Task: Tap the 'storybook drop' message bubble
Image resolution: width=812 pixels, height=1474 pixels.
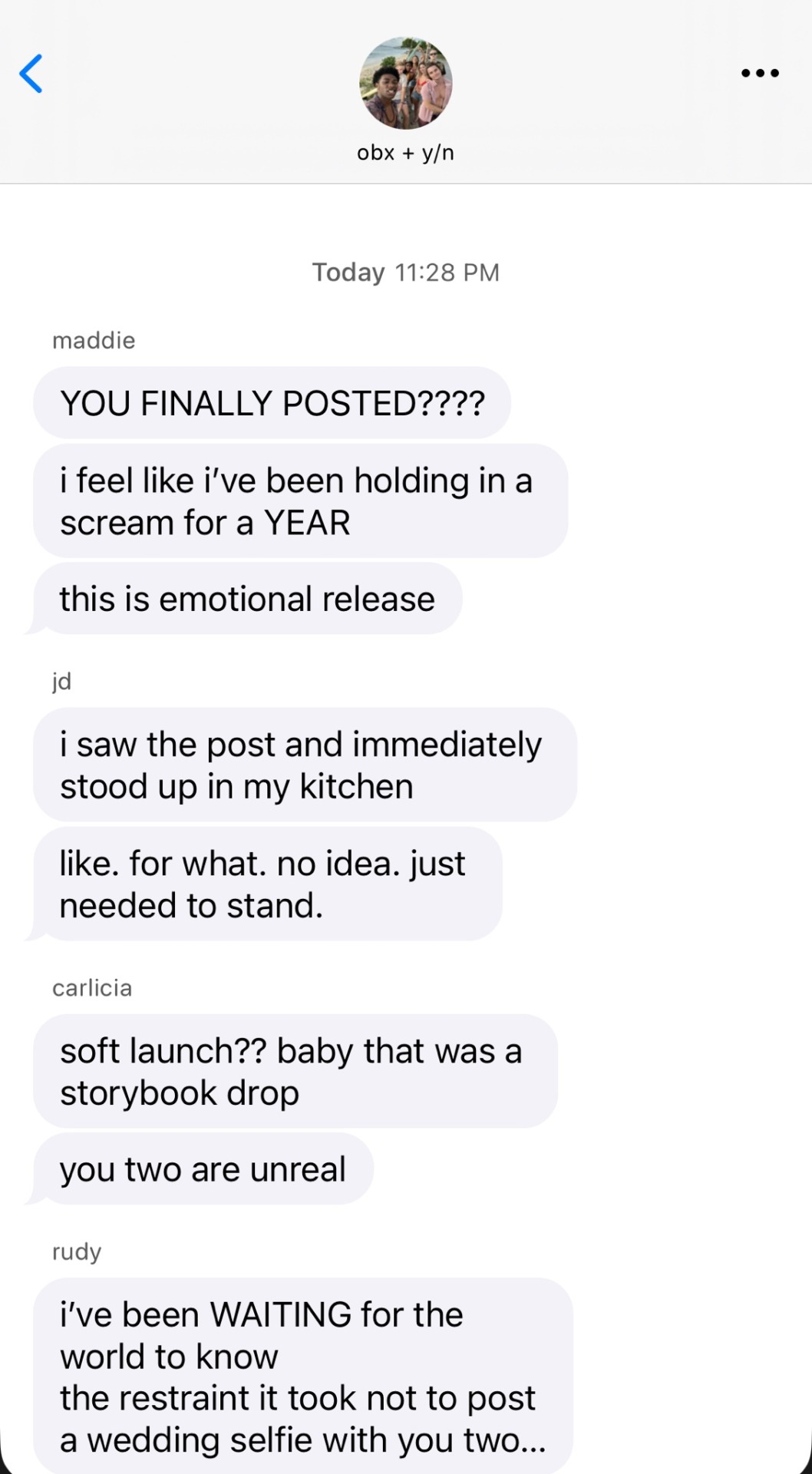Action: coord(295,1072)
